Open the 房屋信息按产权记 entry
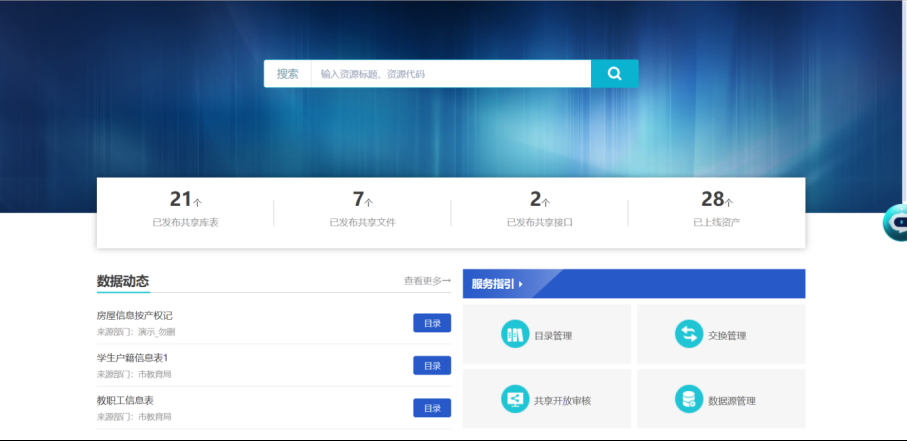 (x=135, y=315)
